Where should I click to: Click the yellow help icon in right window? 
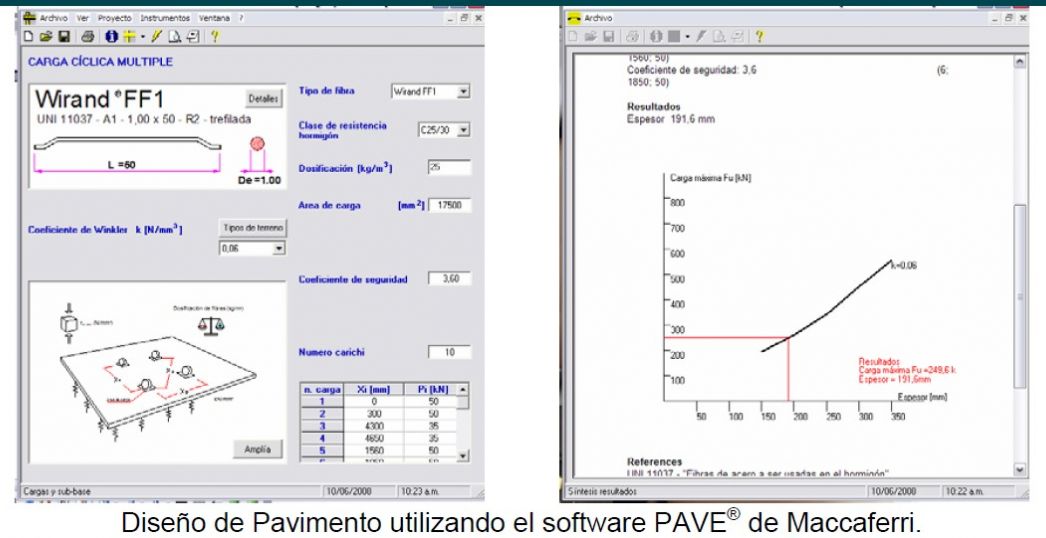click(x=758, y=37)
